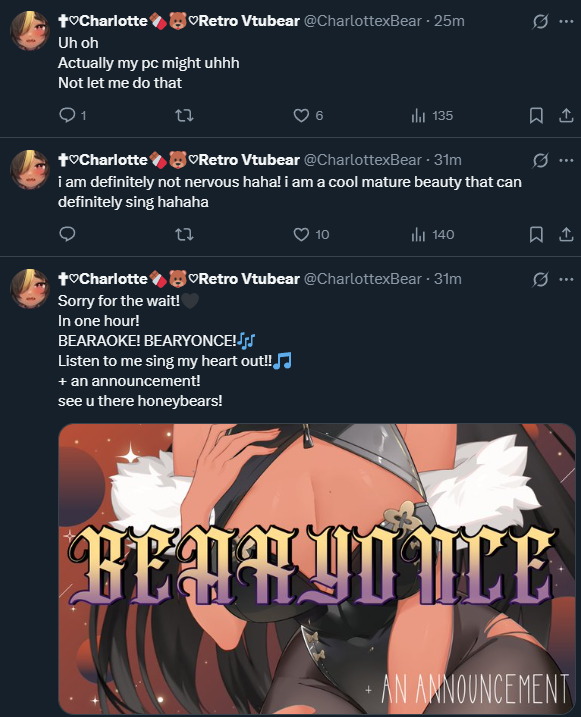
Task: Open @CharlottexBear handle on first tweet
Action: point(362,21)
